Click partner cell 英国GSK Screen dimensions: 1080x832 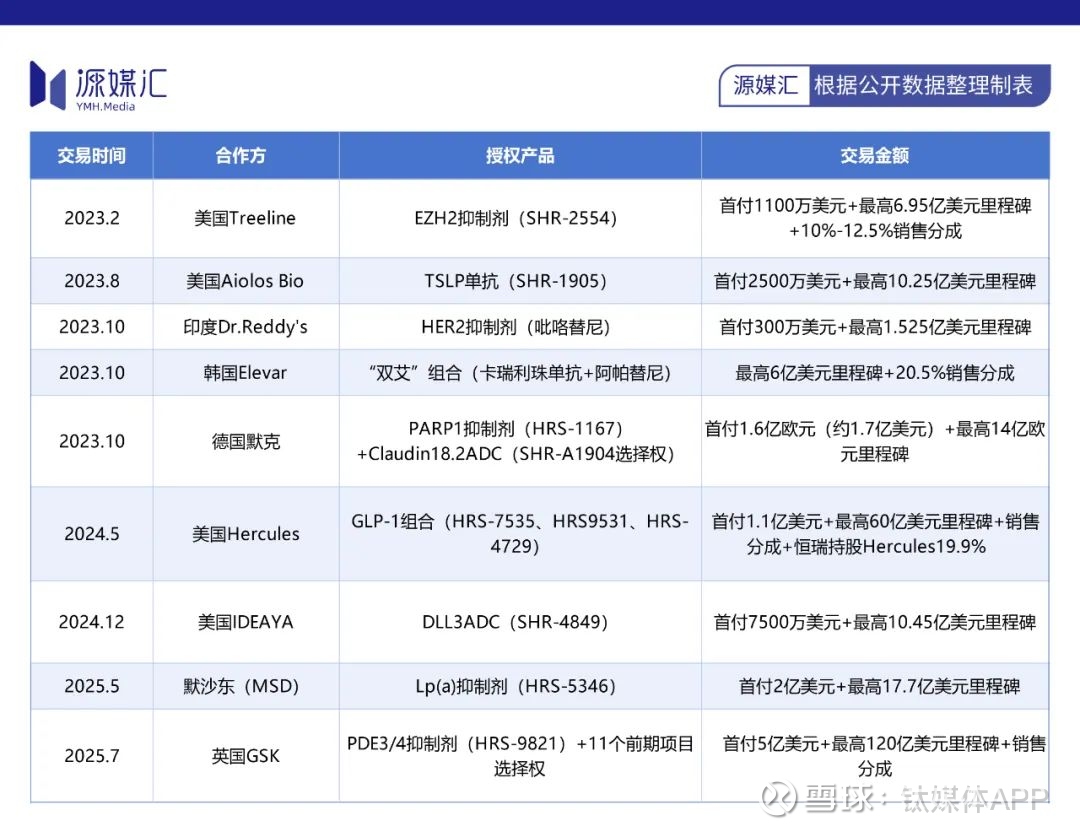point(245,756)
